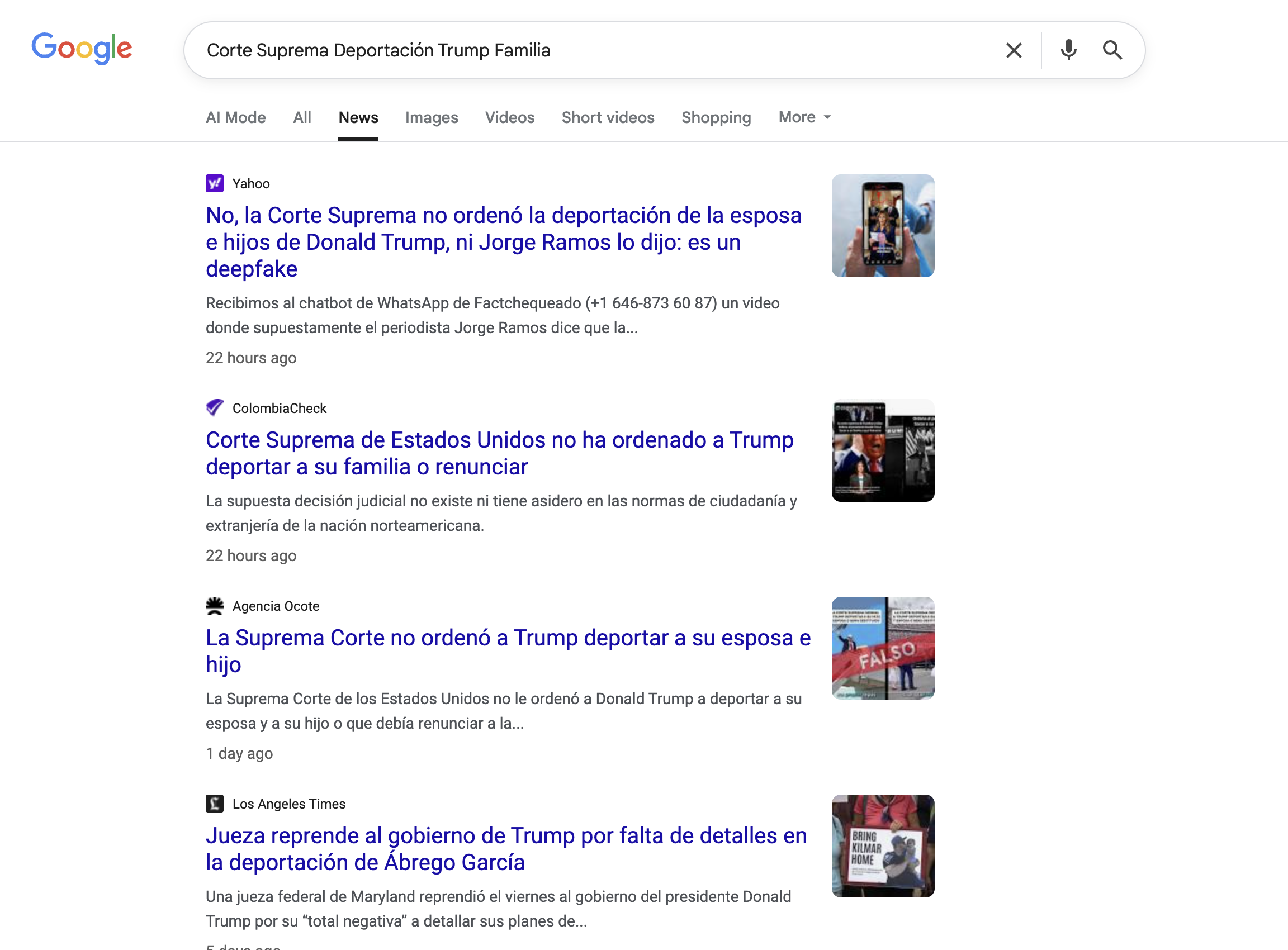This screenshot has width=1288, height=950.
Task: Click the Los Angeles Times source name
Action: 289,804
